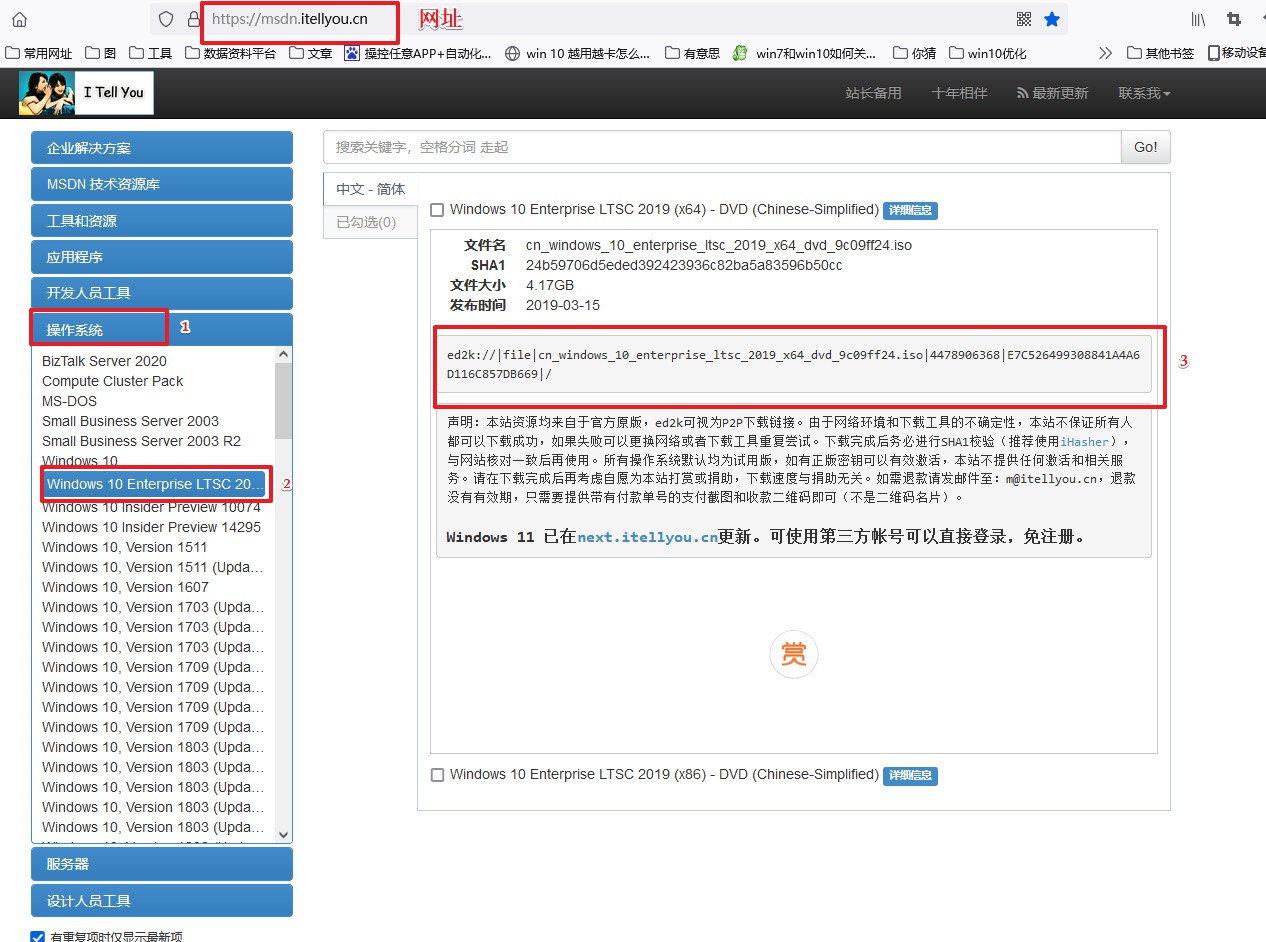Open the next.itellyou.cn link

(648, 537)
